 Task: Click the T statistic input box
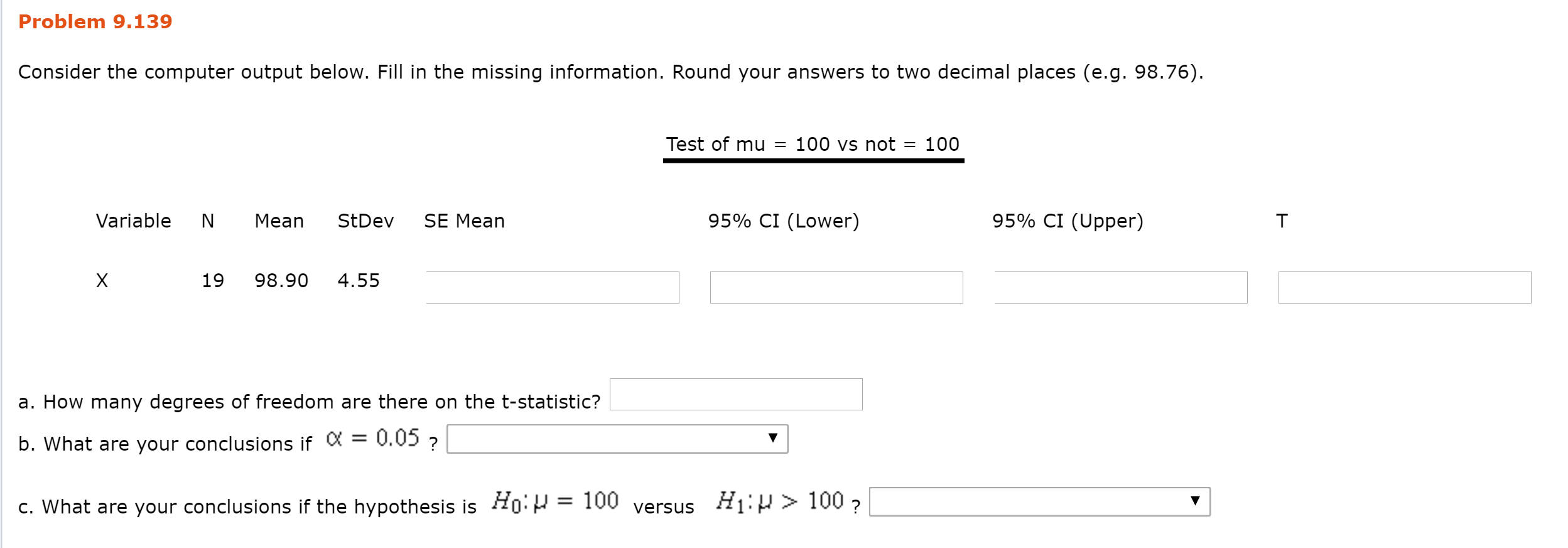[x=1405, y=287]
